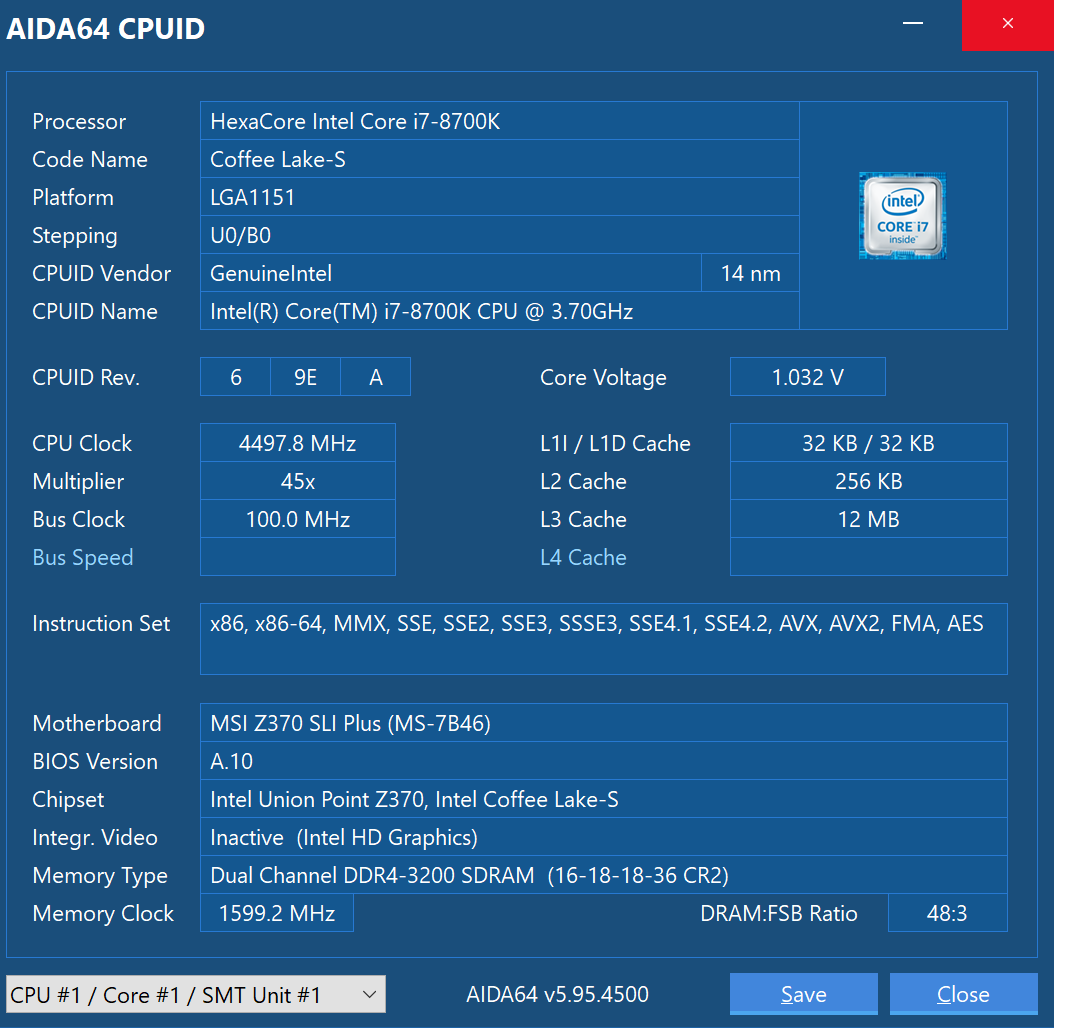Click the AIDA64 CPUID title text
1069x1028 pixels.
click(x=106, y=29)
